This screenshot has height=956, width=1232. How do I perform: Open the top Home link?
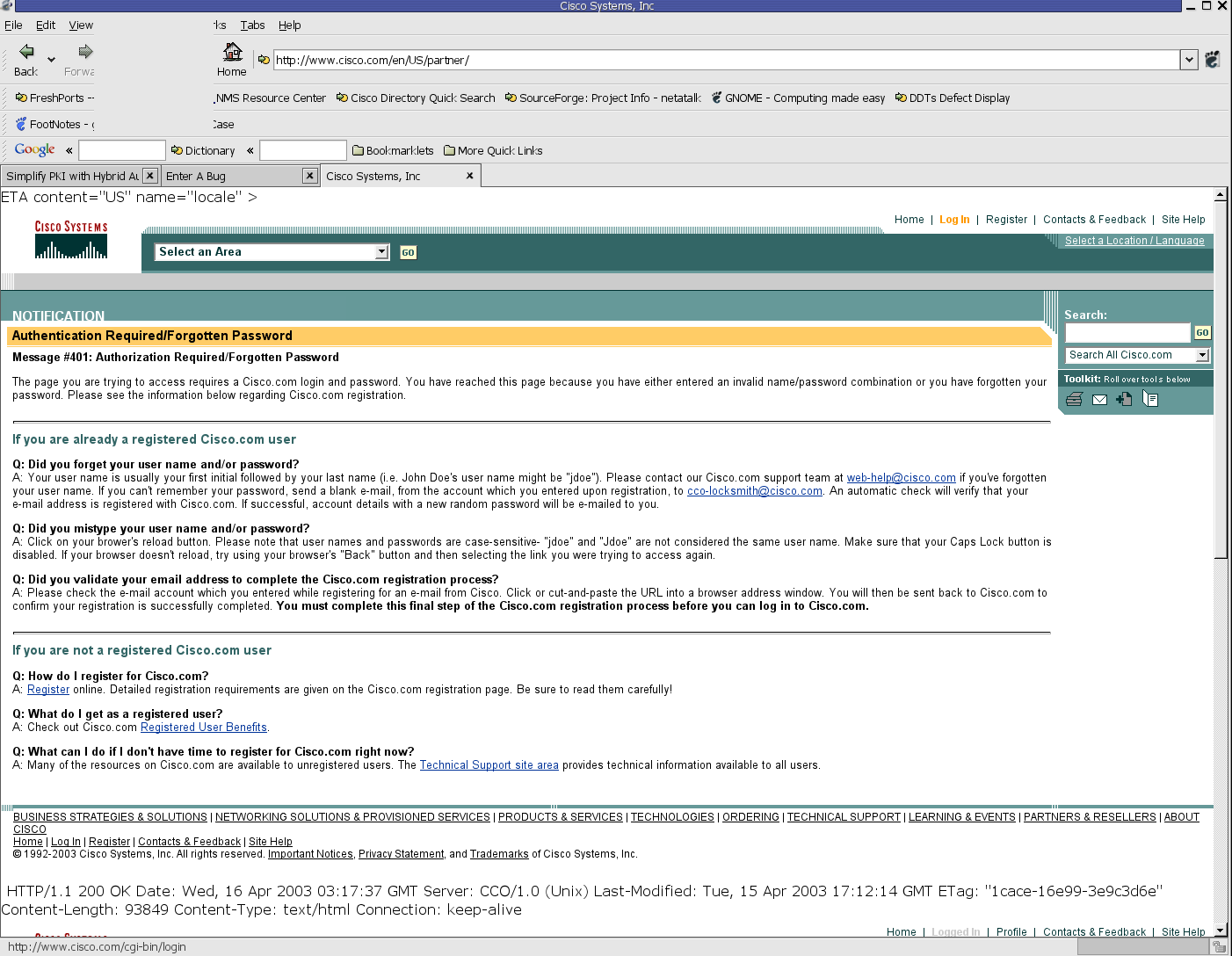click(910, 220)
